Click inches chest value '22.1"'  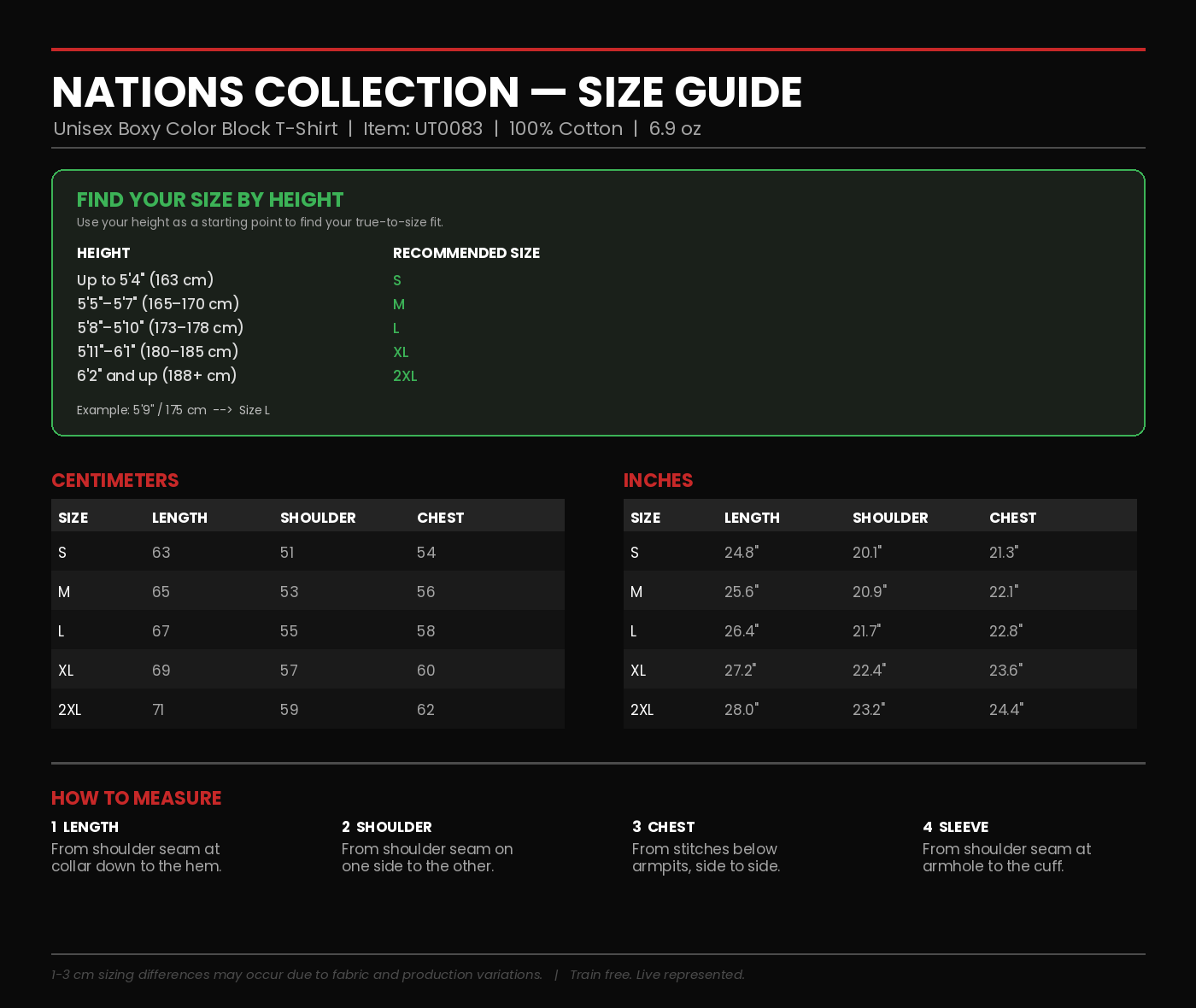[x=1004, y=592]
